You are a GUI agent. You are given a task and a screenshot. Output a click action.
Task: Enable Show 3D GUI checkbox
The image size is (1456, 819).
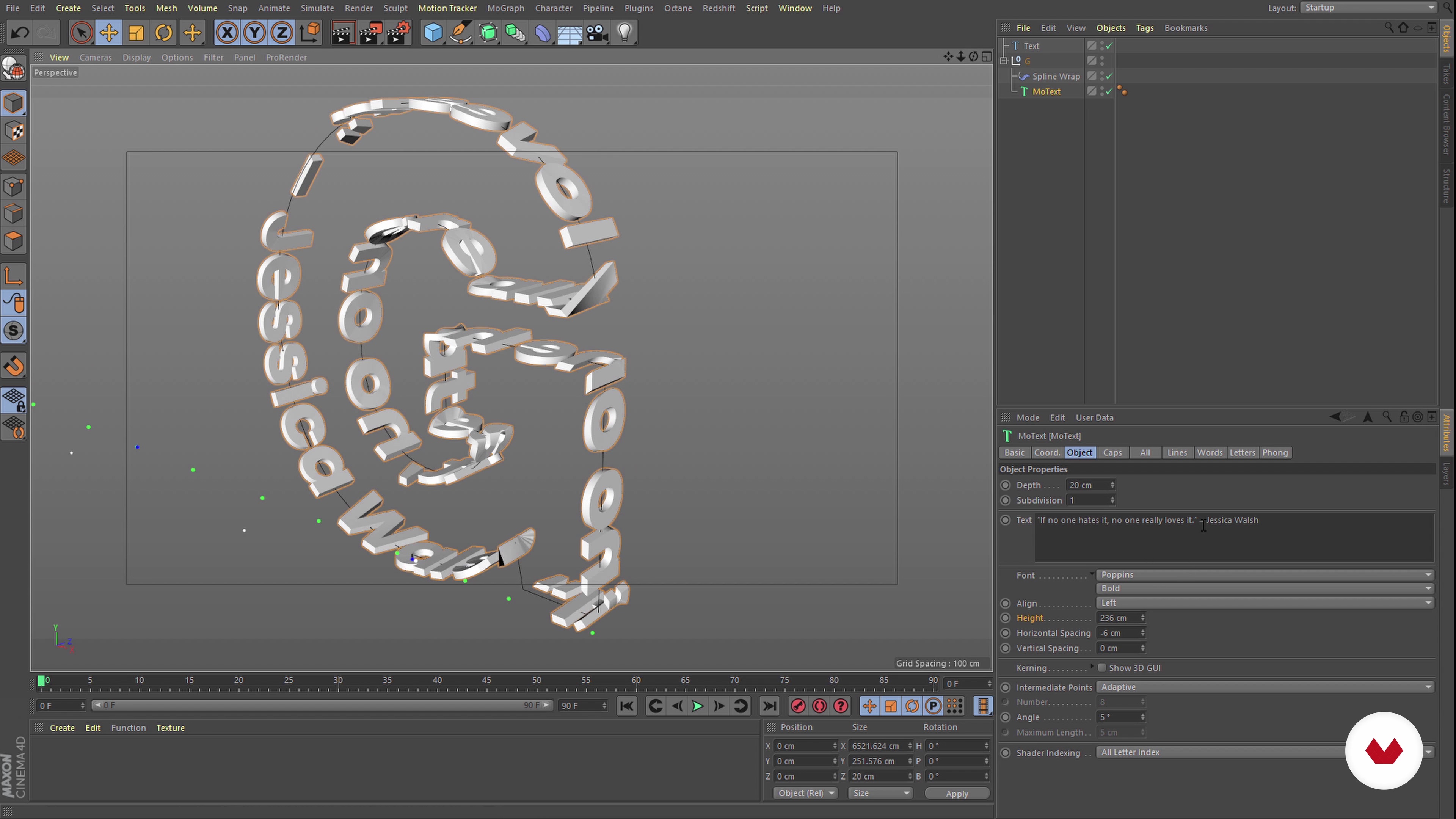point(1101,668)
